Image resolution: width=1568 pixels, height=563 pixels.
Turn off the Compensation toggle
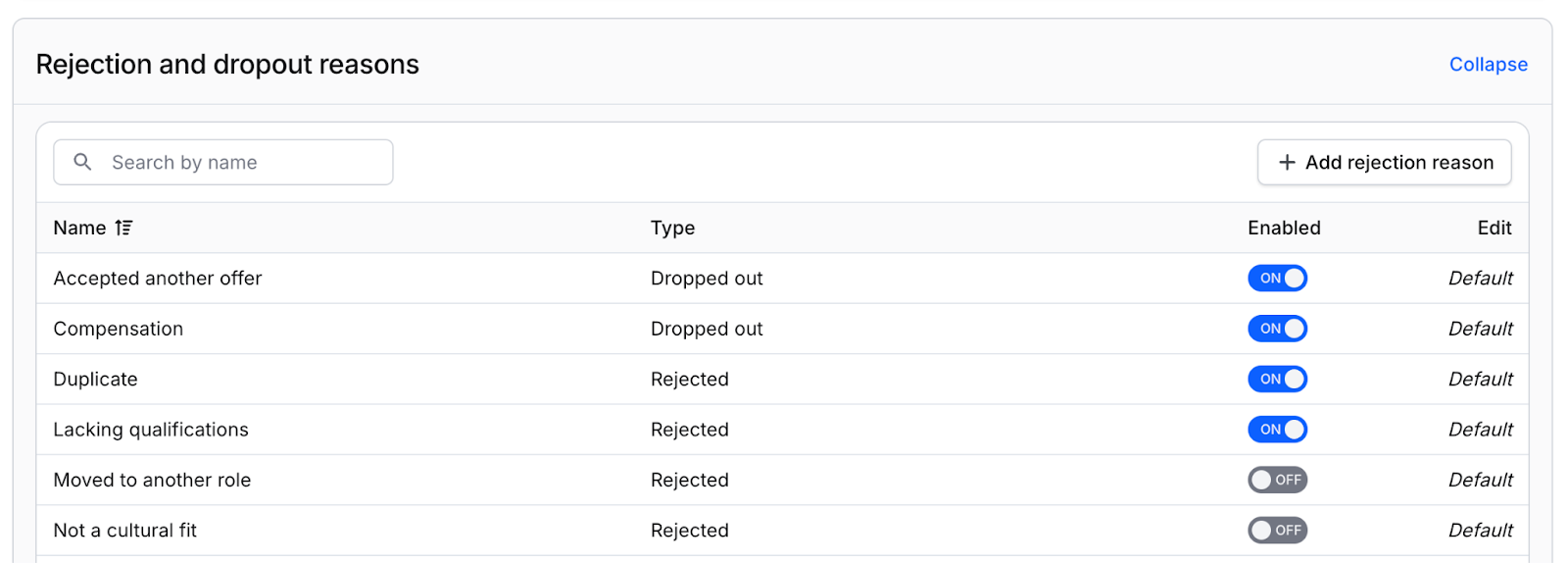point(1277,329)
